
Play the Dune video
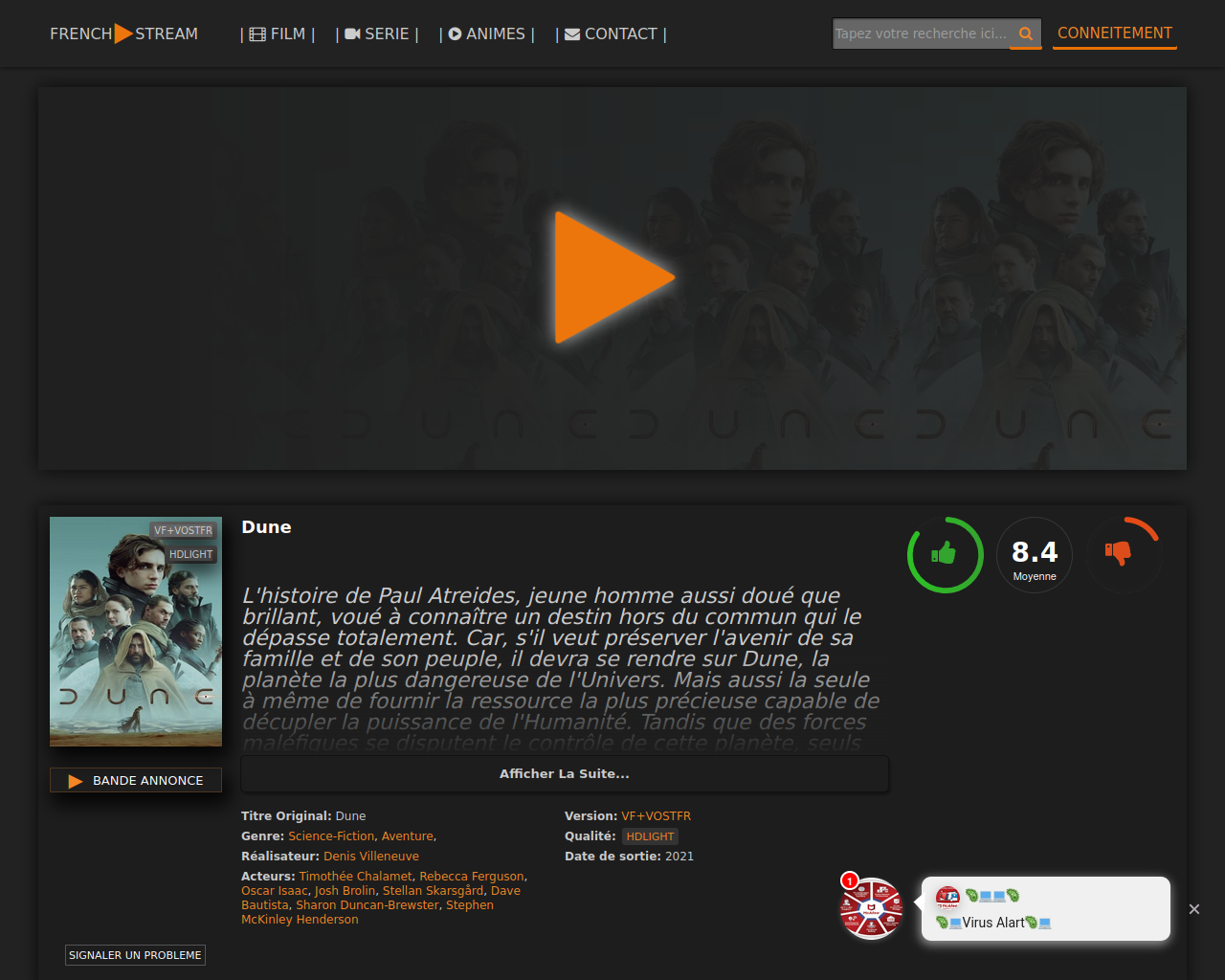click(x=614, y=278)
